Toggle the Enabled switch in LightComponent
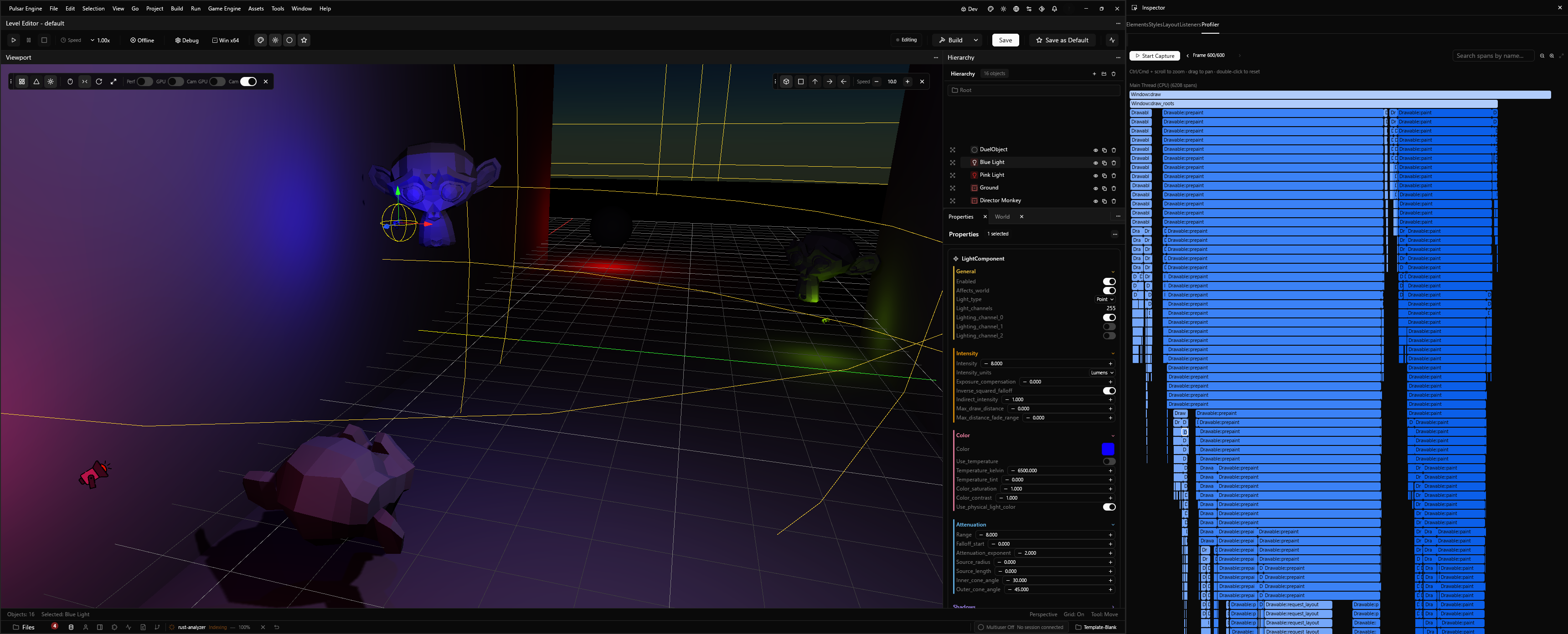Screen dimensions: 1568x634 tap(1109, 282)
